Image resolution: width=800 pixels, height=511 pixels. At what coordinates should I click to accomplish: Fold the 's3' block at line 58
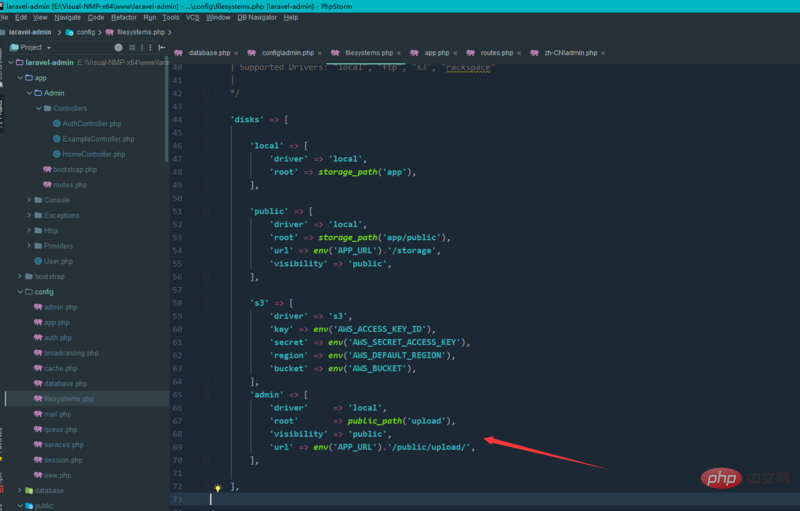tap(206, 303)
